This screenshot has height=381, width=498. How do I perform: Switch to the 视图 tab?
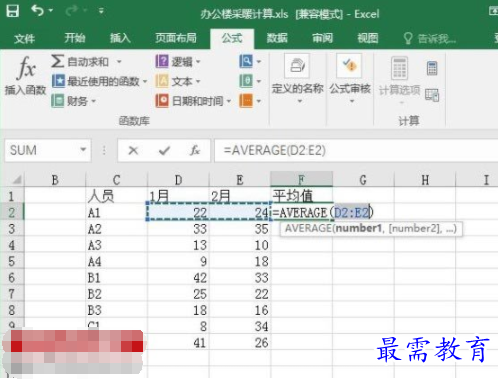tap(368, 38)
